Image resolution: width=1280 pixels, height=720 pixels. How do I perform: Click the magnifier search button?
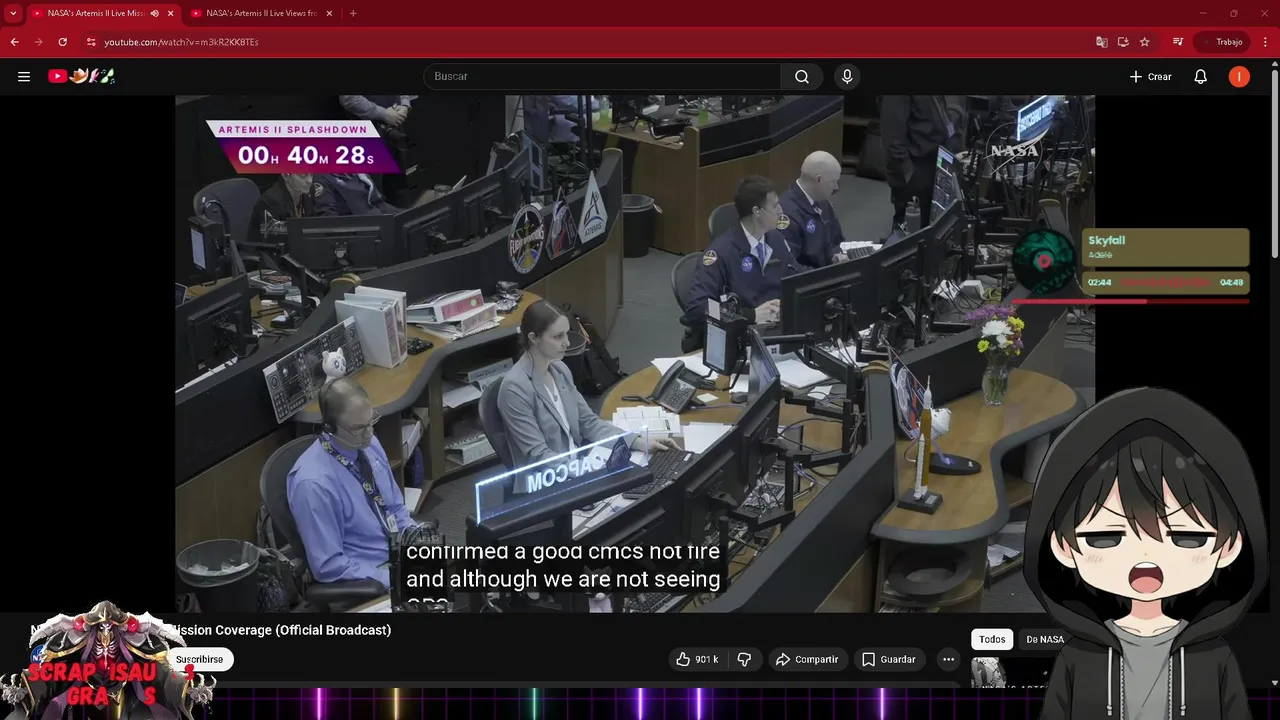[x=802, y=76]
